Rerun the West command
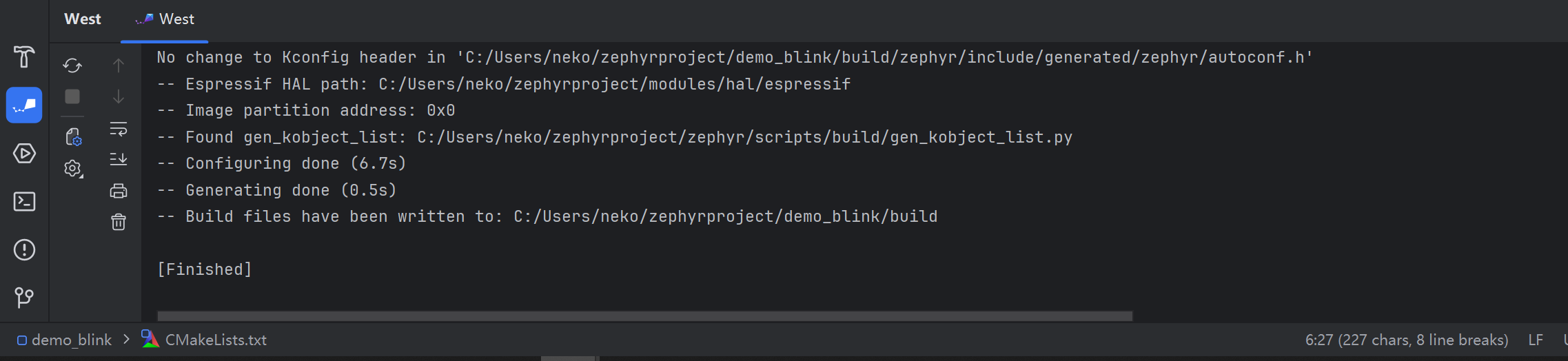The image size is (1568, 361). (x=72, y=65)
